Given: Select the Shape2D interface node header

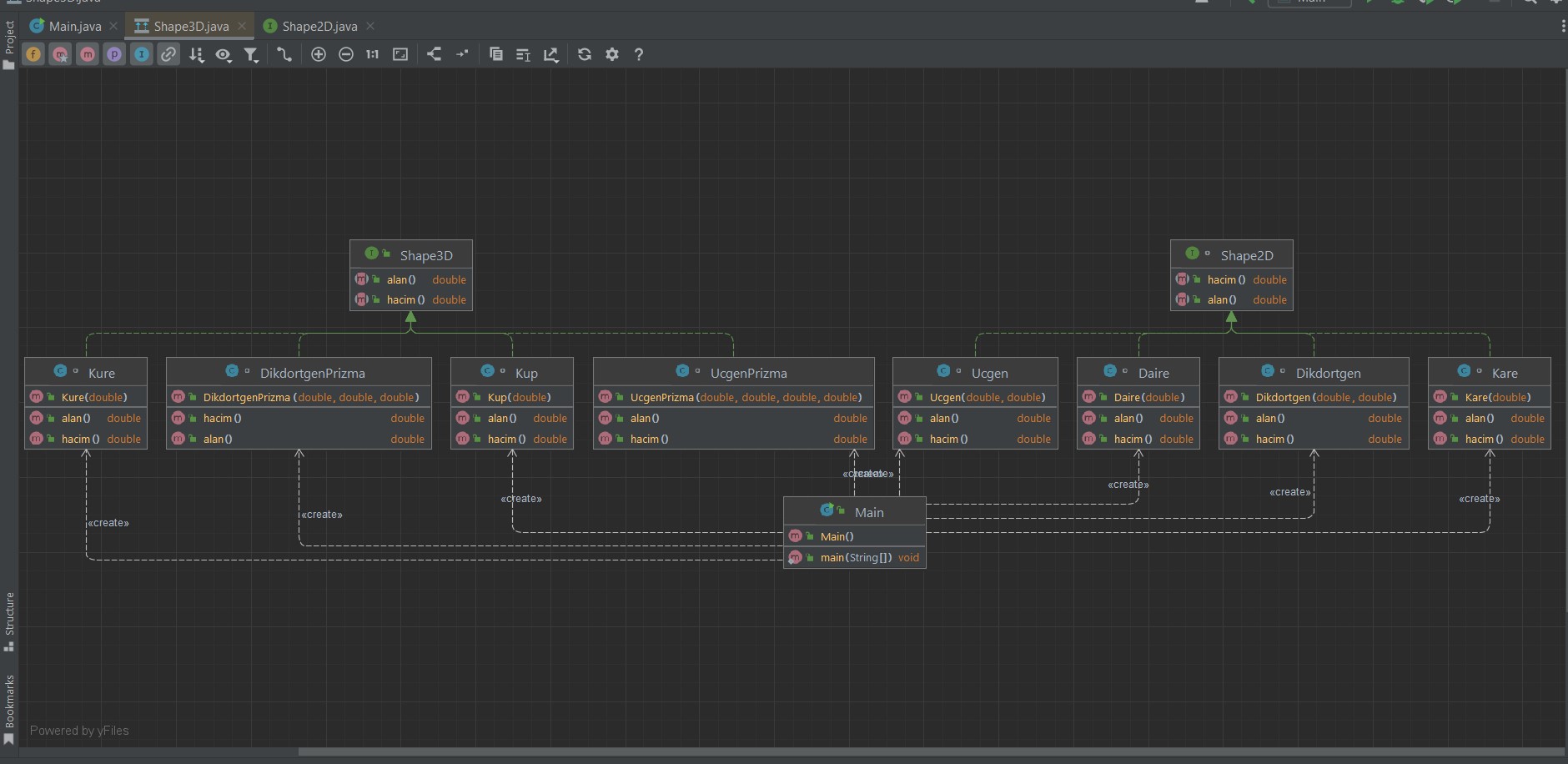Looking at the screenshot, I should tap(1232, 254).
